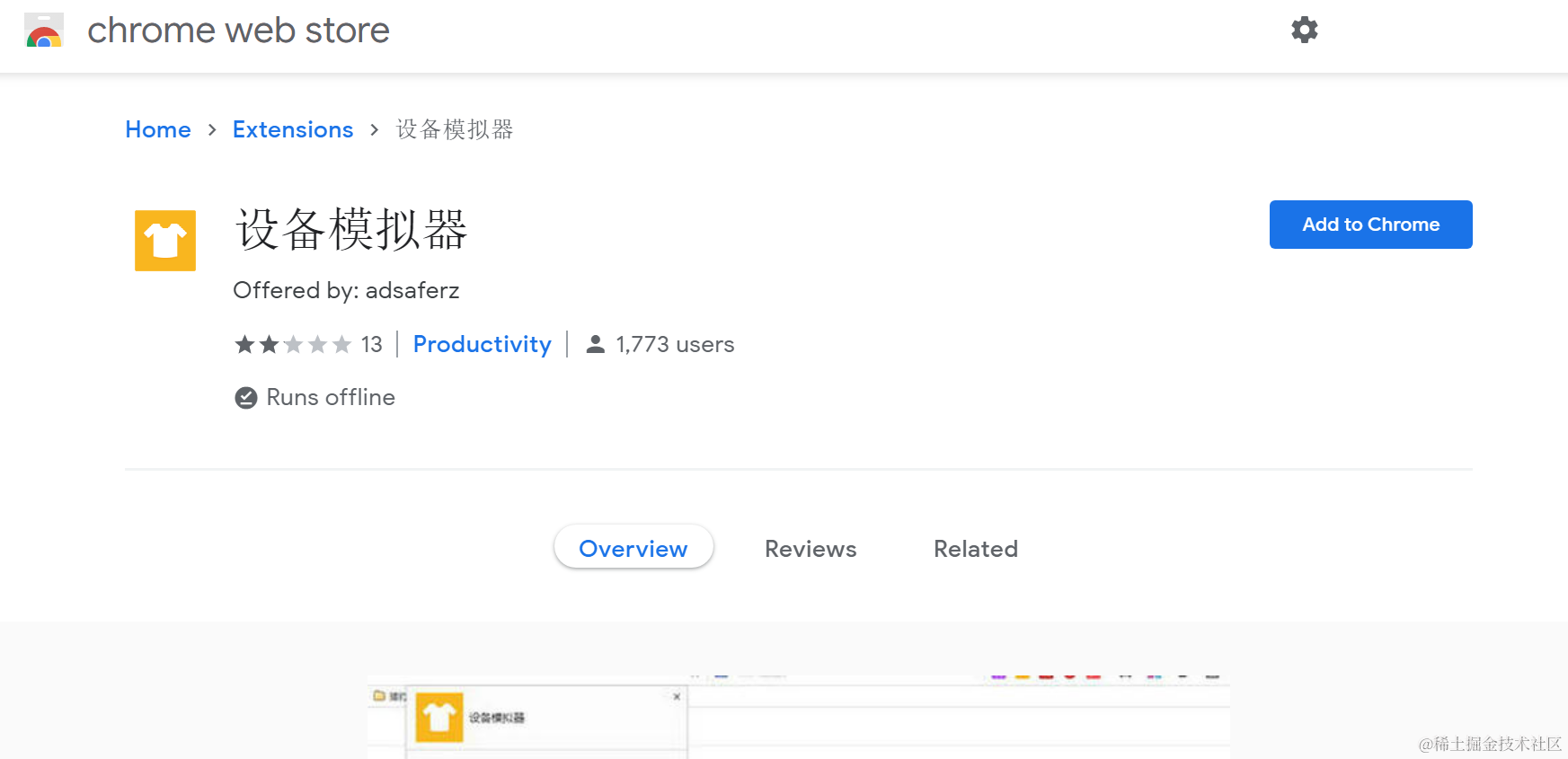This screenshot has width=1568, height=759.
Task: Click the t-shirt icon in preview screenshot
Action: point(439,717)
